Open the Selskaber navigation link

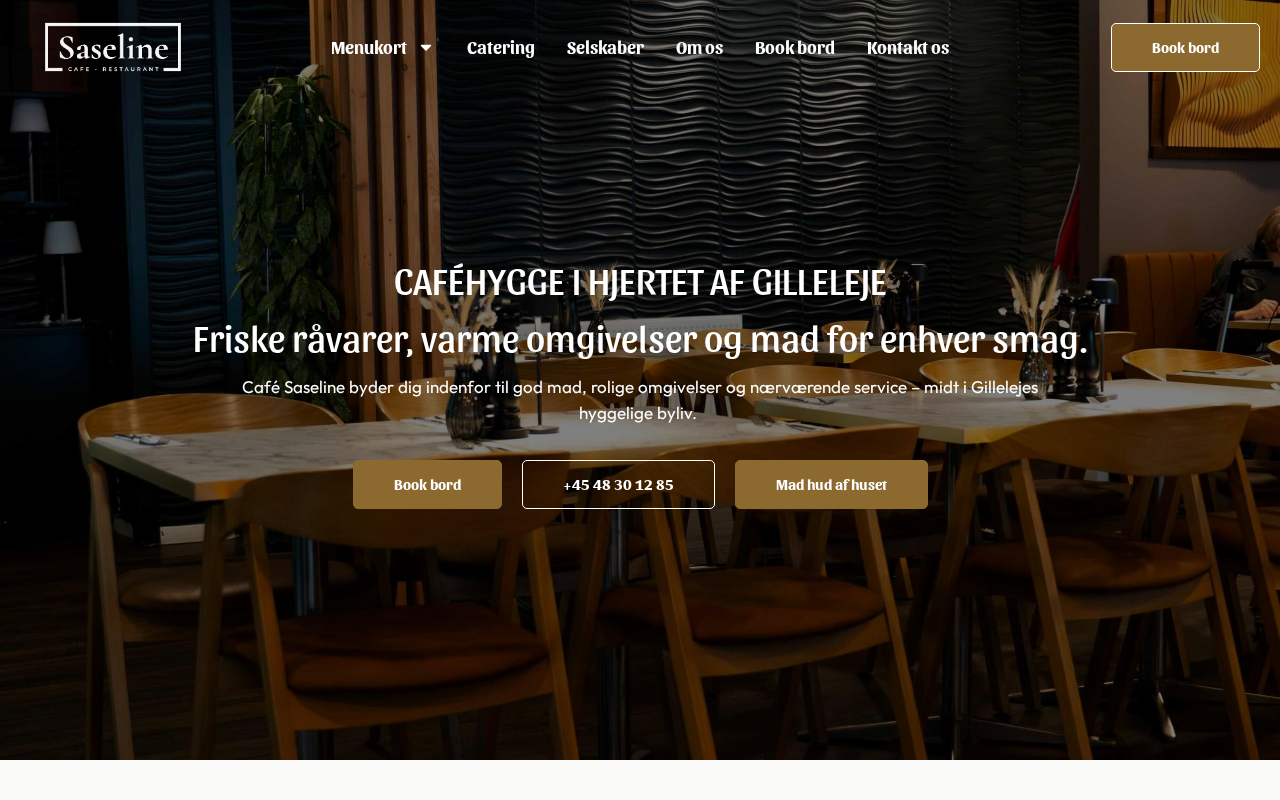(x=605, y=47)
